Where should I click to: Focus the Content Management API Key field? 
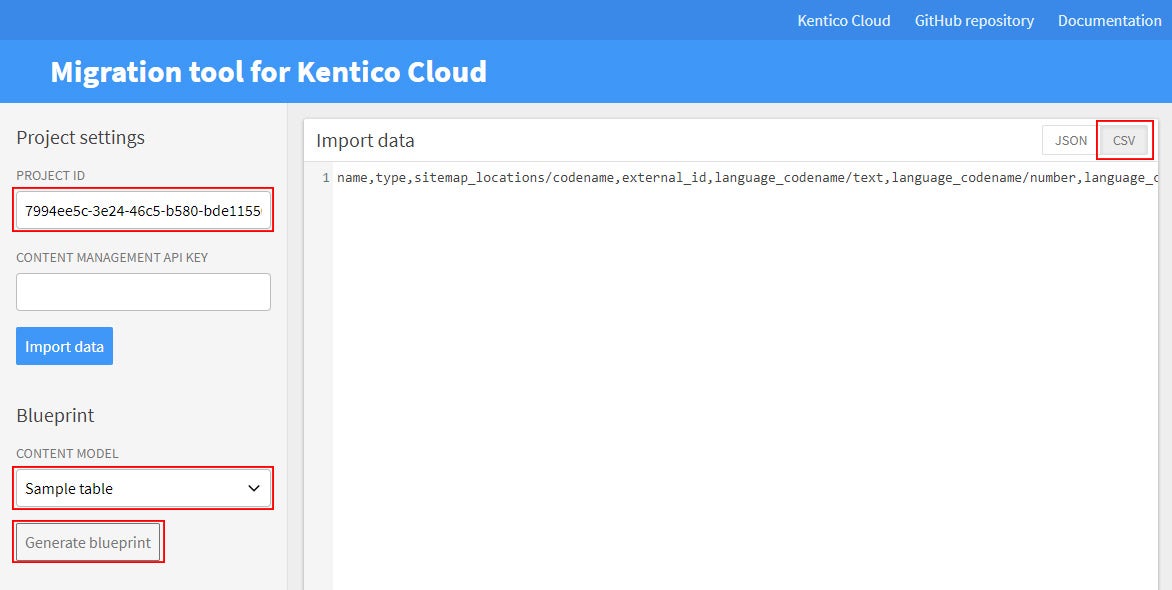[x=144, y=292]
